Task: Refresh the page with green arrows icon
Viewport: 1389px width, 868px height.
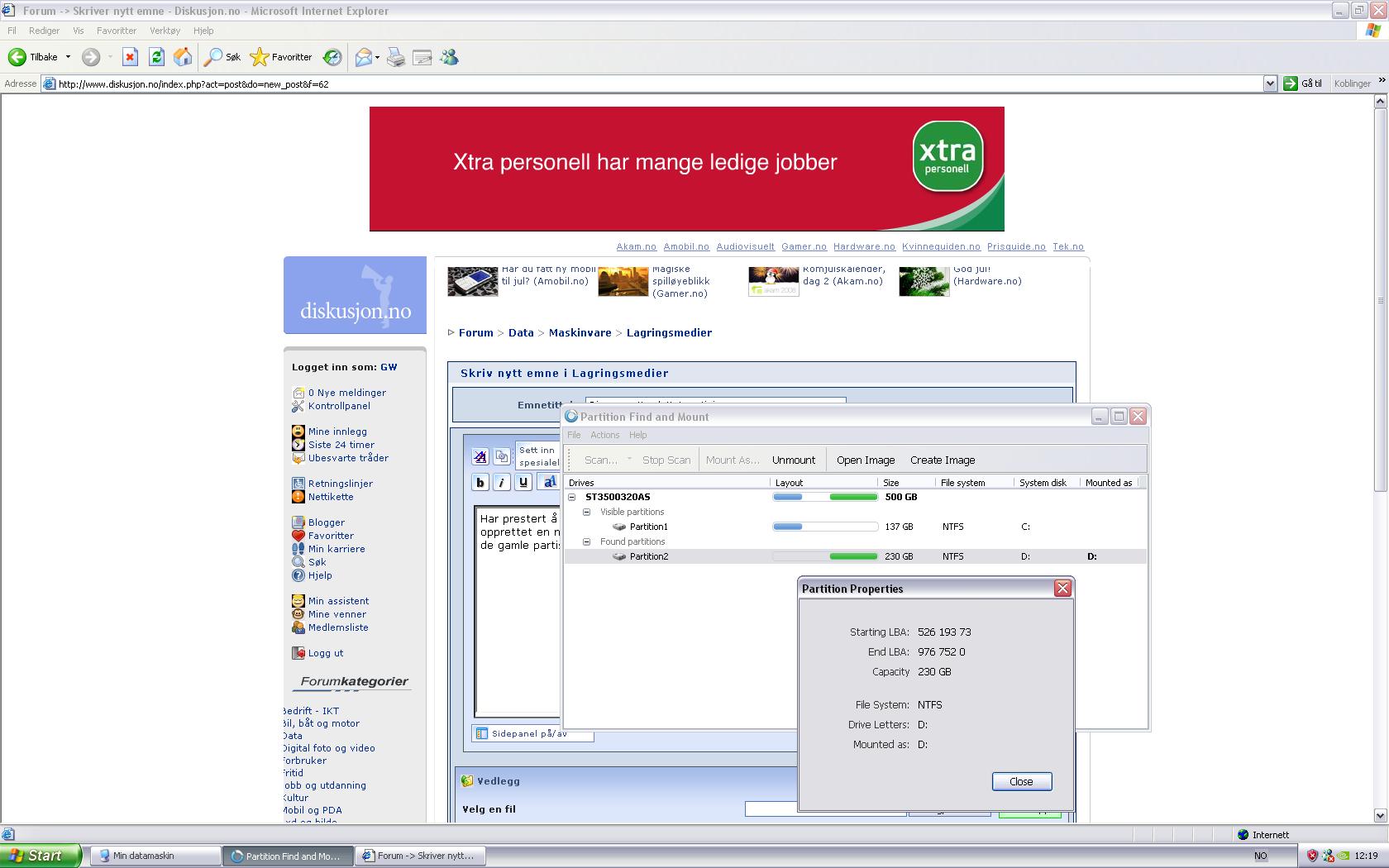Action: (156, 57)
